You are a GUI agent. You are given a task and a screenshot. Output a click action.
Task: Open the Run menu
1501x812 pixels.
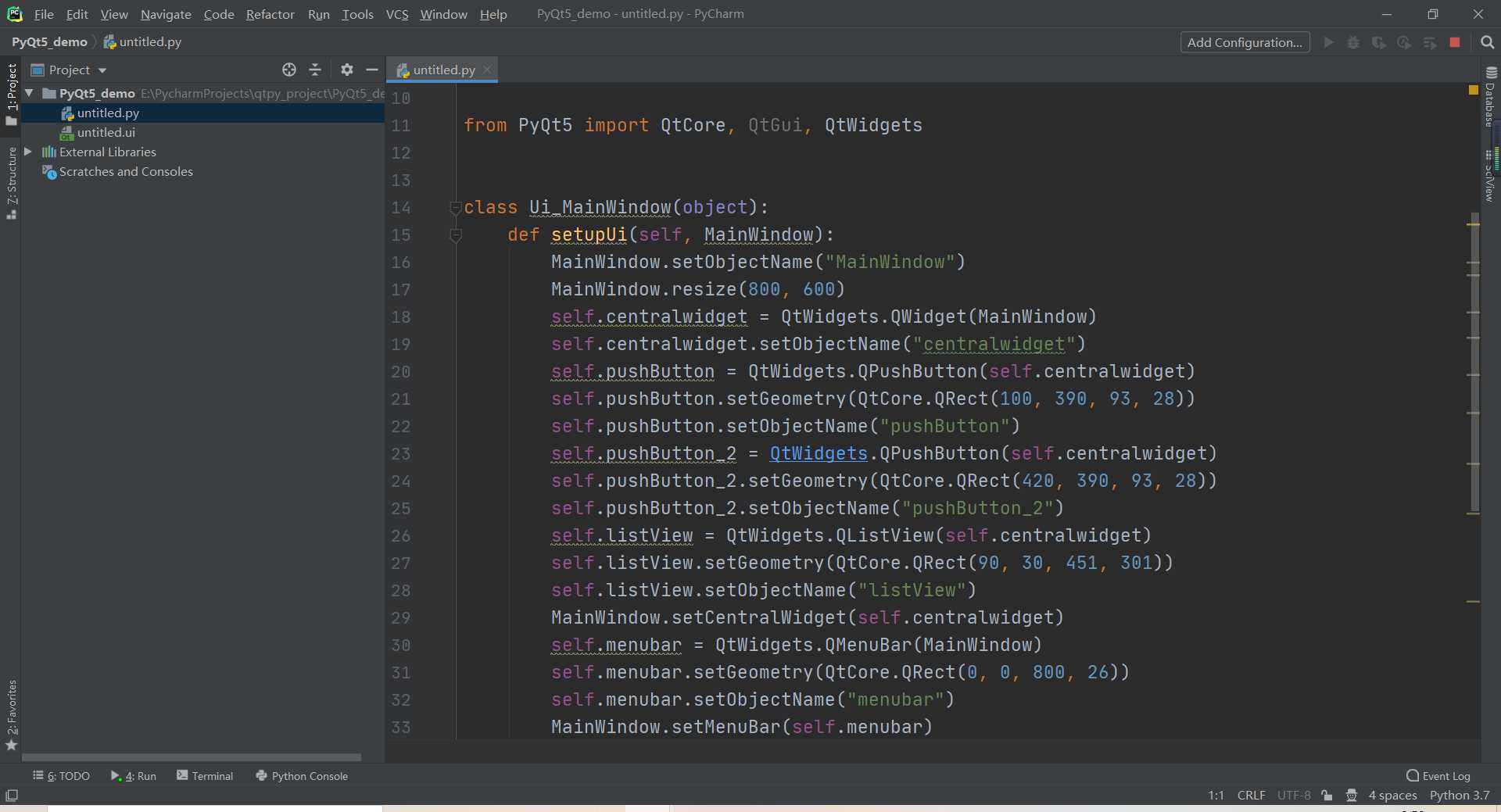coord(319,14)
